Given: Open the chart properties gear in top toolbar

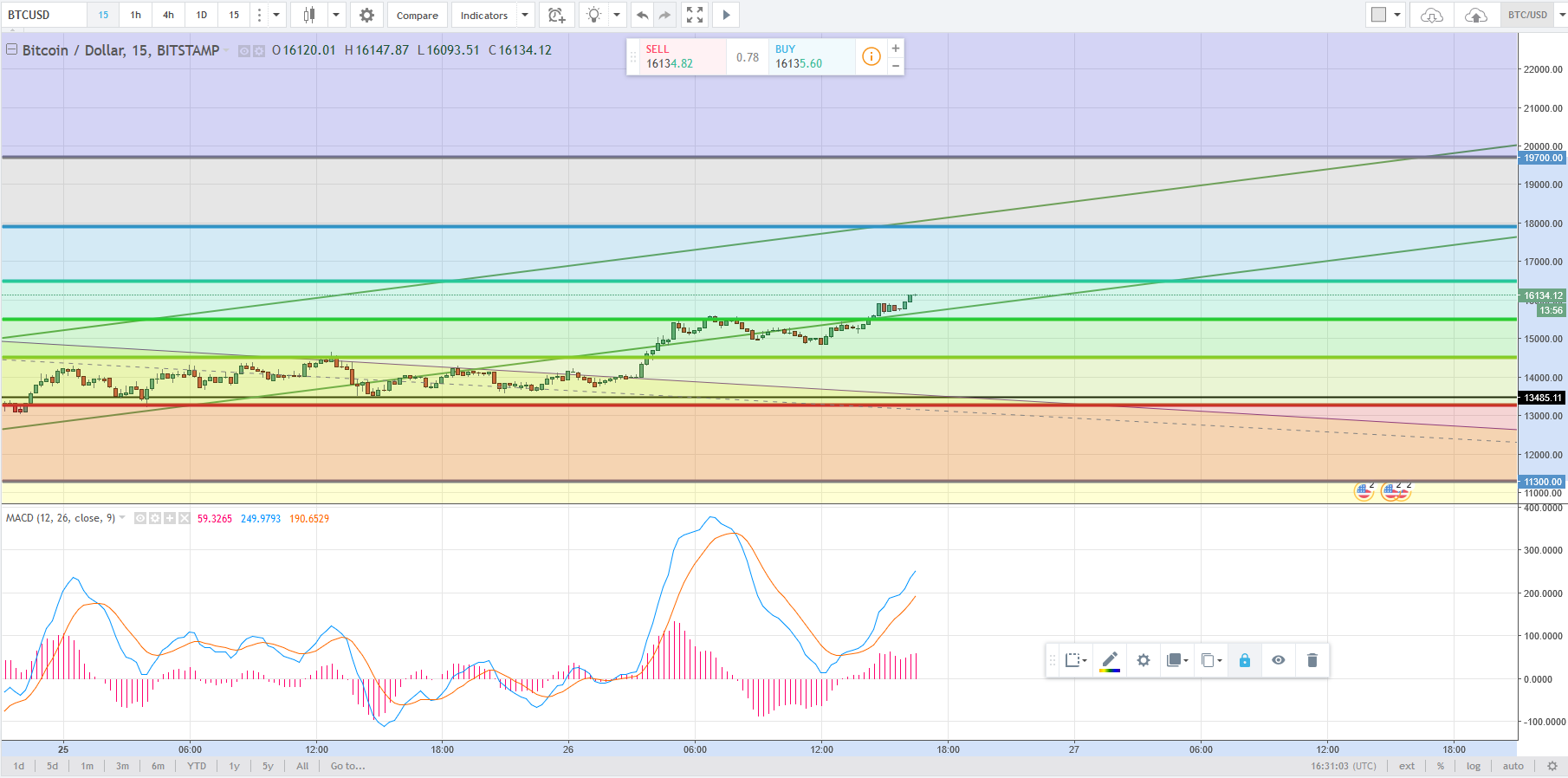Looking at the screenshot, I should pos(366,15).
